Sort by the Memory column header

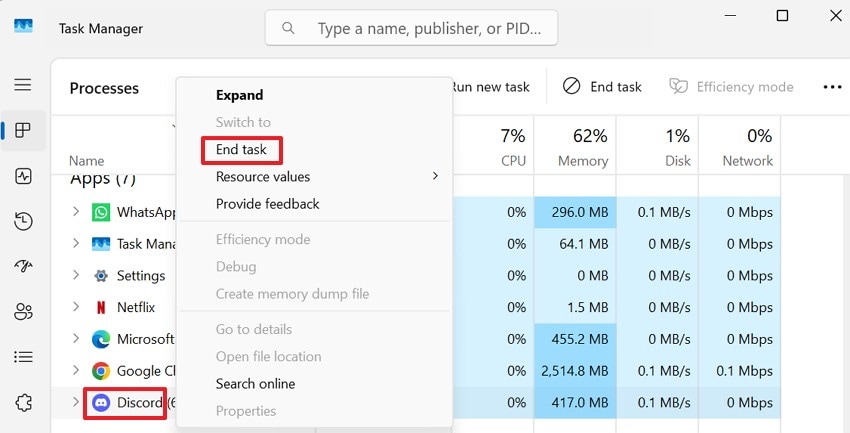tap(575, 145)
